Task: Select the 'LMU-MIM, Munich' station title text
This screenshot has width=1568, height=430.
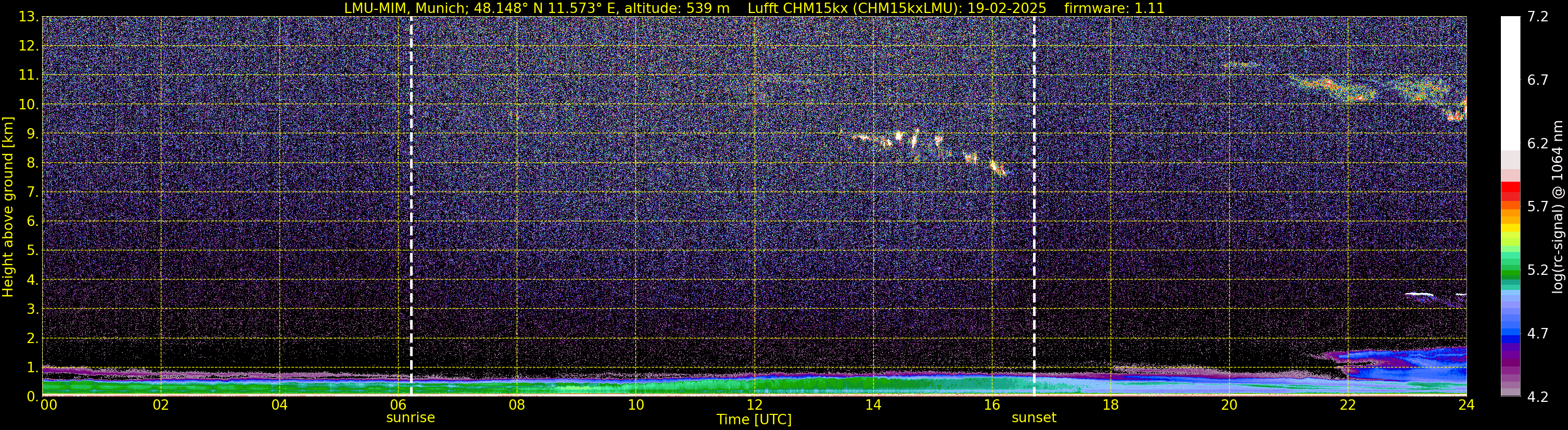Action: click(x=406, y=8)
